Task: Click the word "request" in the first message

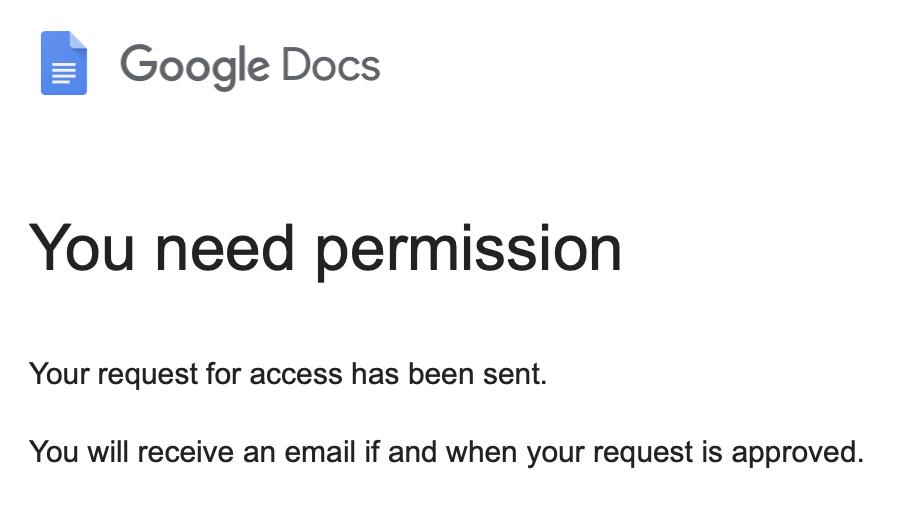Action: pos(148,376)
